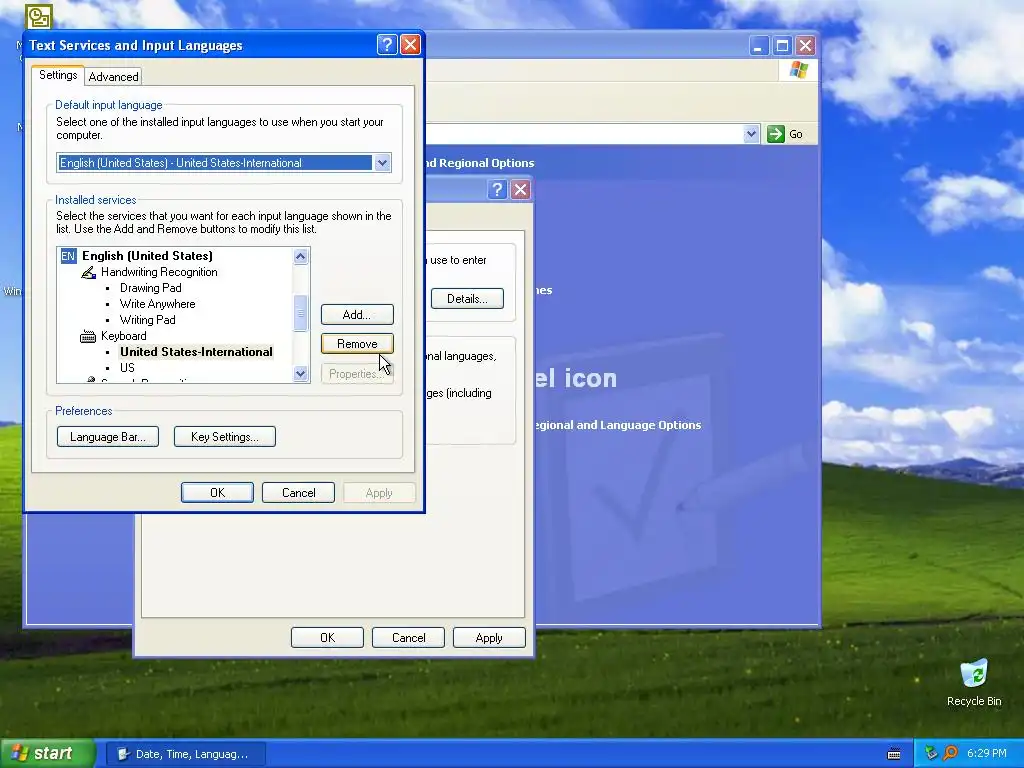Click the Windows flag logo in browser window
This screenshot has width=1024, height=768.
coord(798,70)
